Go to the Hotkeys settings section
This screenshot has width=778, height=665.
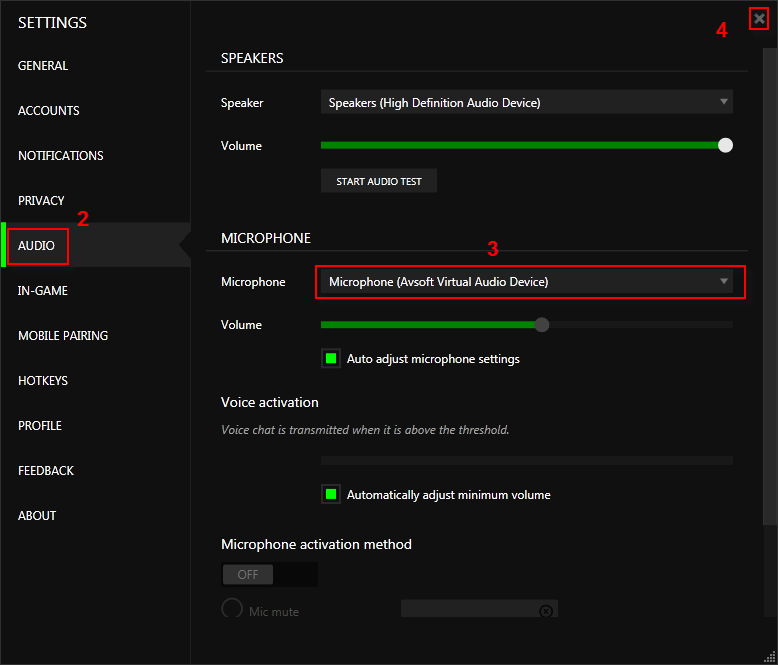click(x=43, y=381)
